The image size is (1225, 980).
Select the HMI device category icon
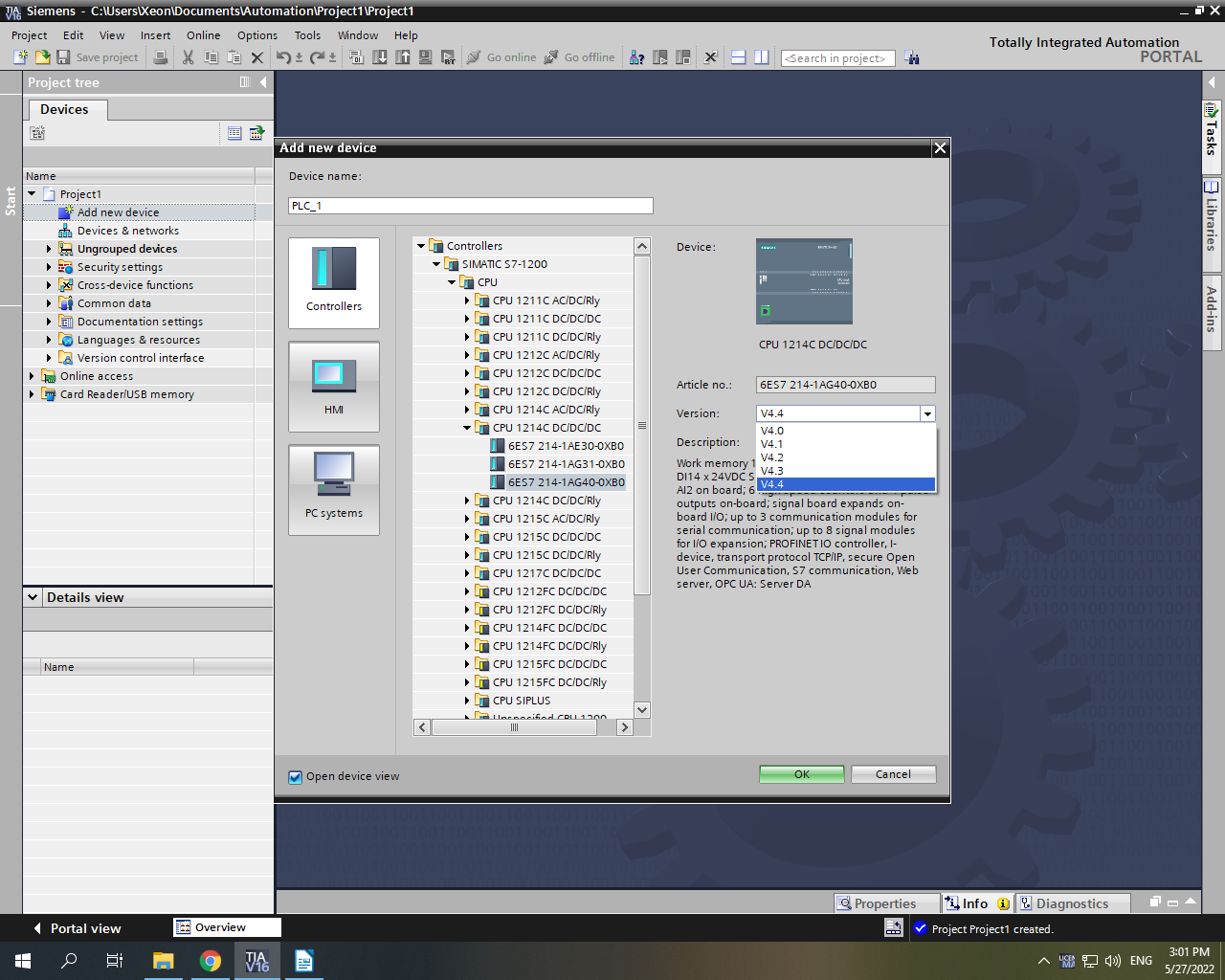click(x=334, y=375)
